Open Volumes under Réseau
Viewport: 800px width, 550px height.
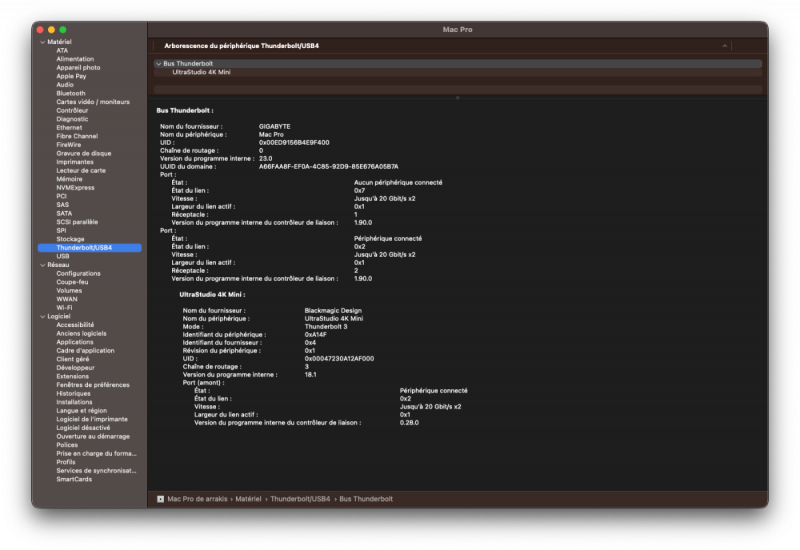pyautogui.click(x=69, y=291)
